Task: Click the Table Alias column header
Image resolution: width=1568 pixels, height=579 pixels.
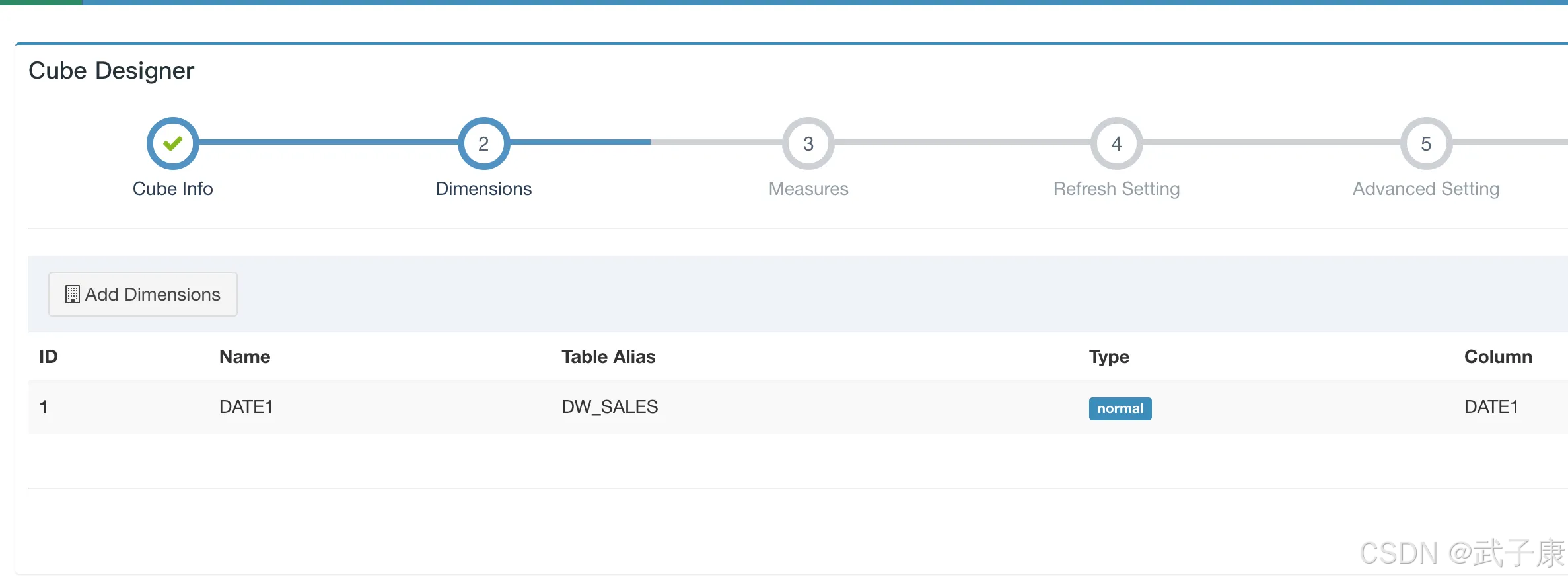Action: pyautogui.click(x=608, y=357)
